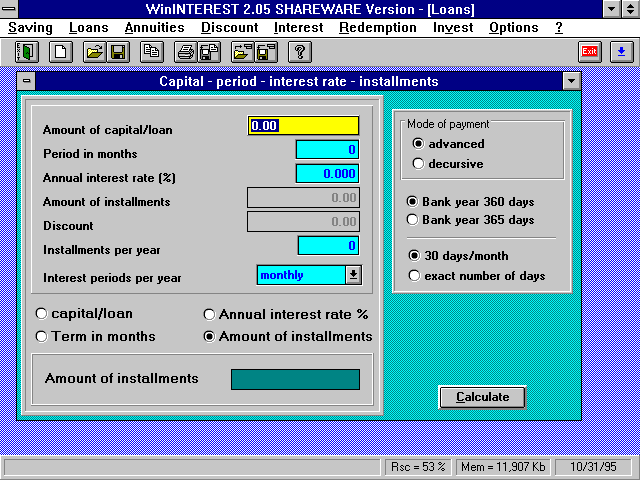Select the decursive payment mode
The image size is (640, 480).
(418, 164)
